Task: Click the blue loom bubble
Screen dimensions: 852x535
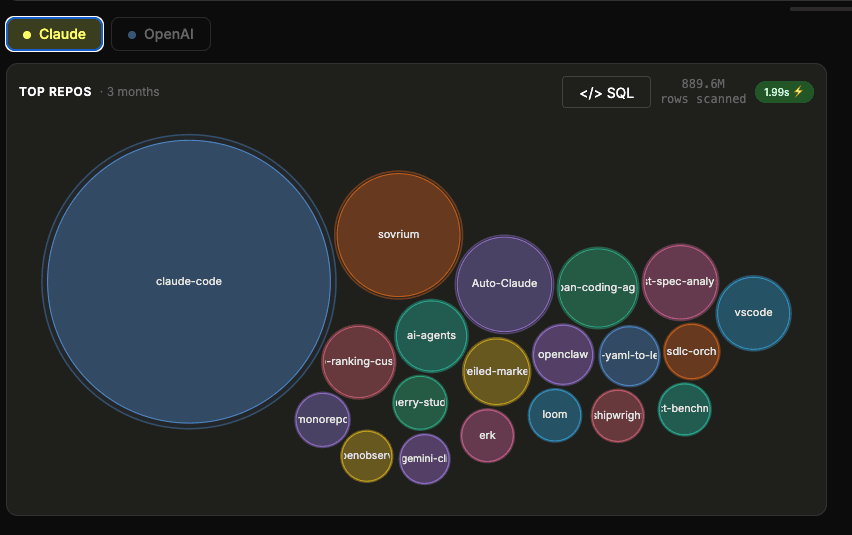Action: pyautogui.click(x=554, y=415)
